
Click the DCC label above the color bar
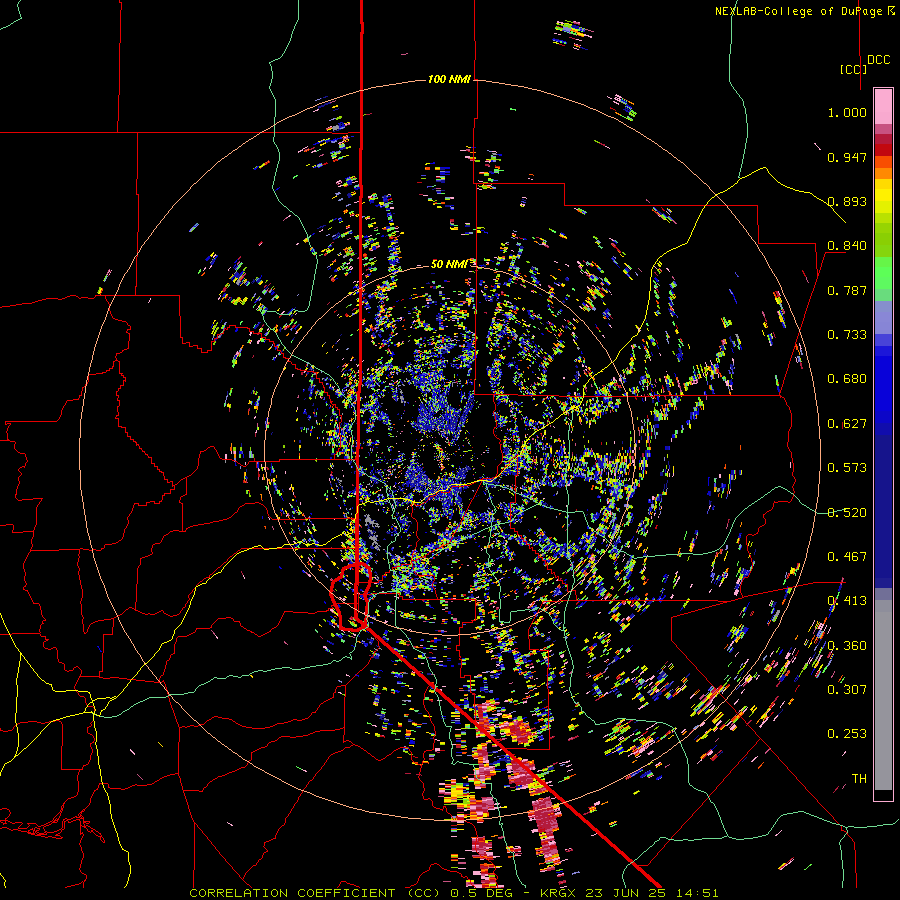coord(879,60)
